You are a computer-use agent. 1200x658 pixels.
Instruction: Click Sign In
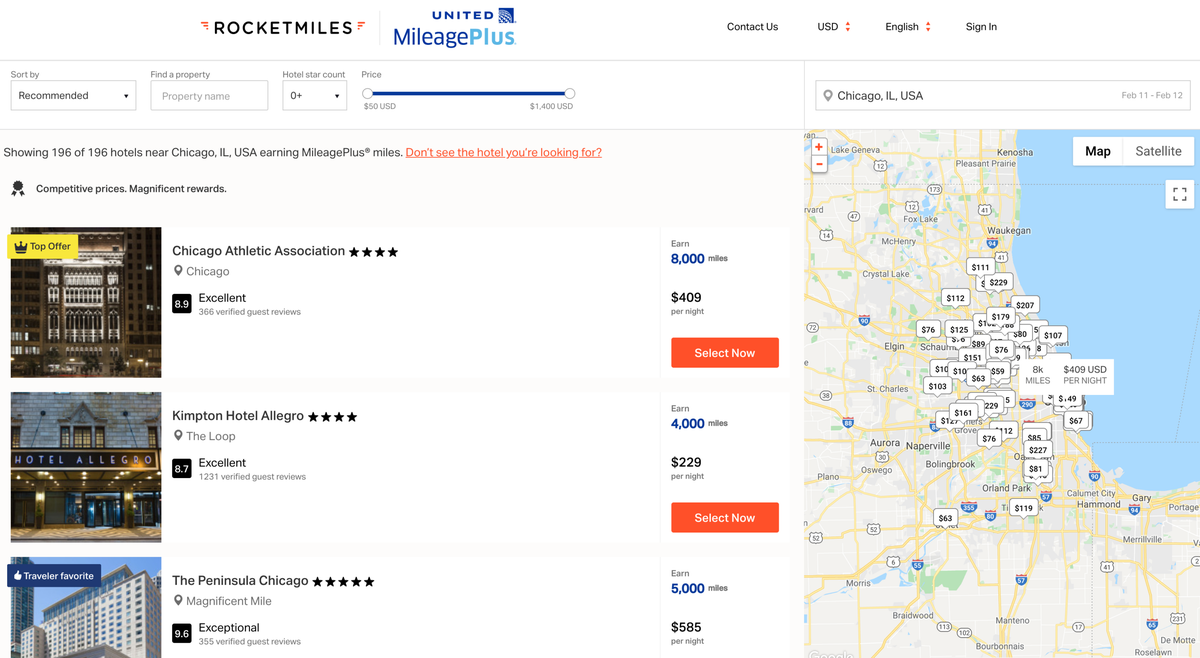[x=981, y=27]
